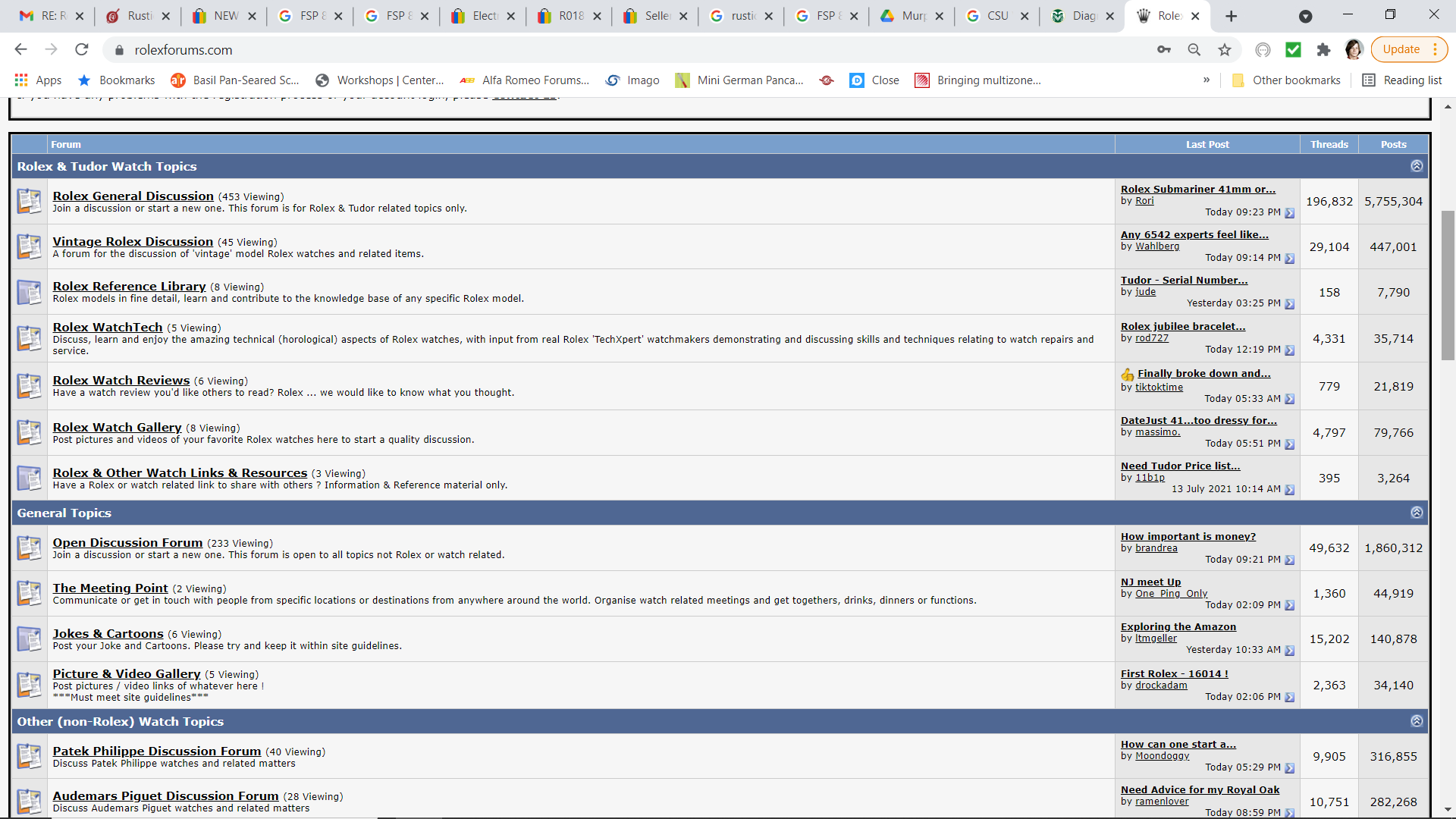Reload the rolexforums.com page

click(x=82, y=49)
